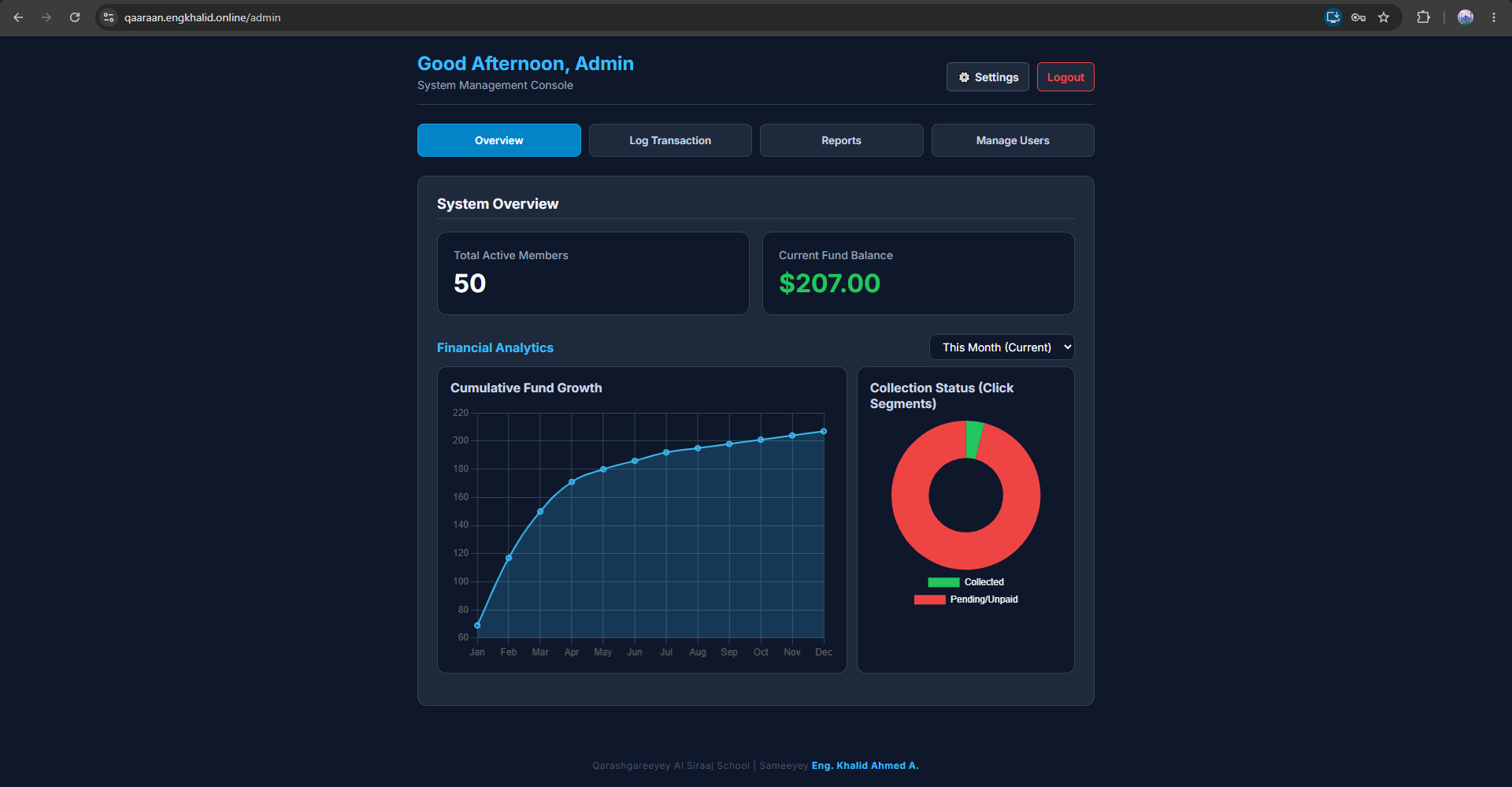1512x787 pixels.
Task: Click the browser forward arrow
Action: [46, 17]
